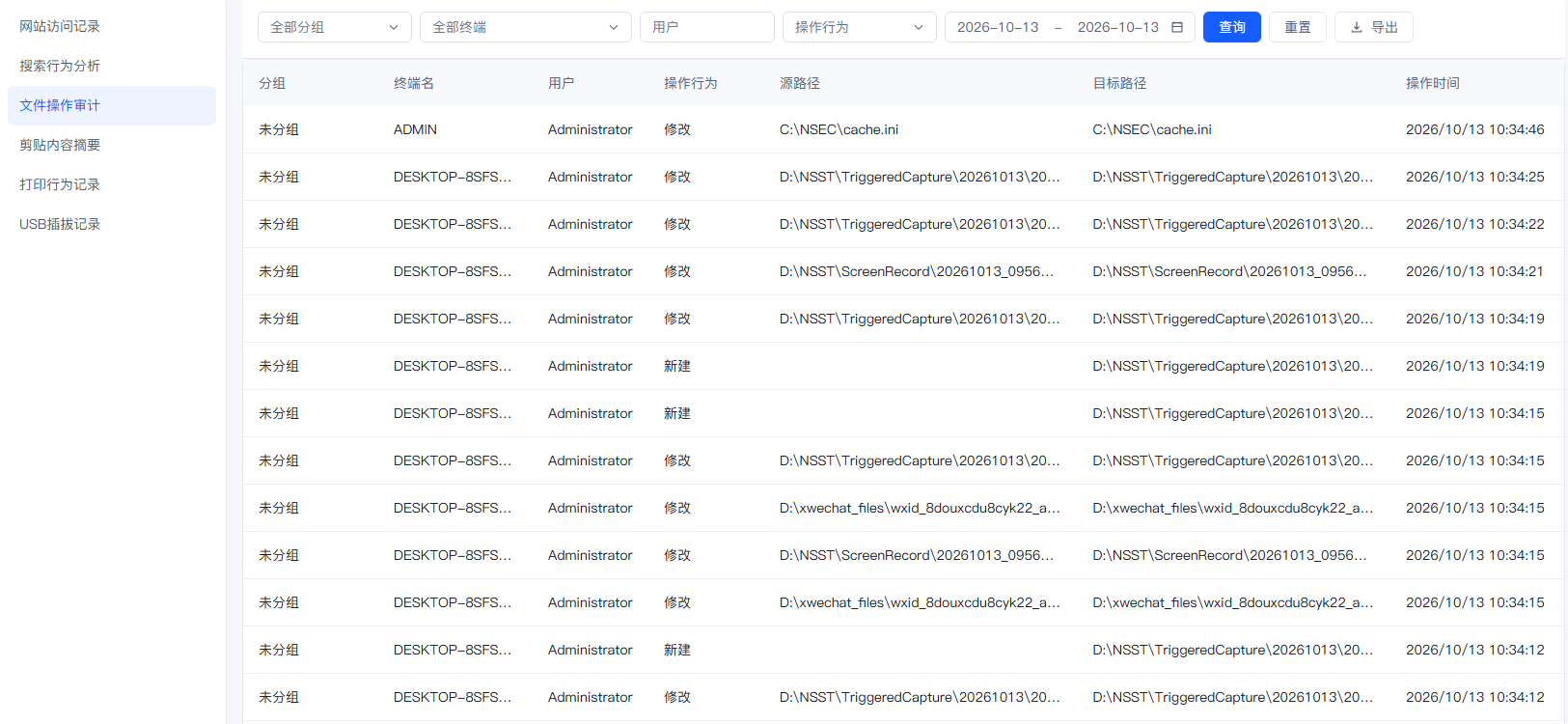Expand the 全部终端 terminal dropdown

526,27
